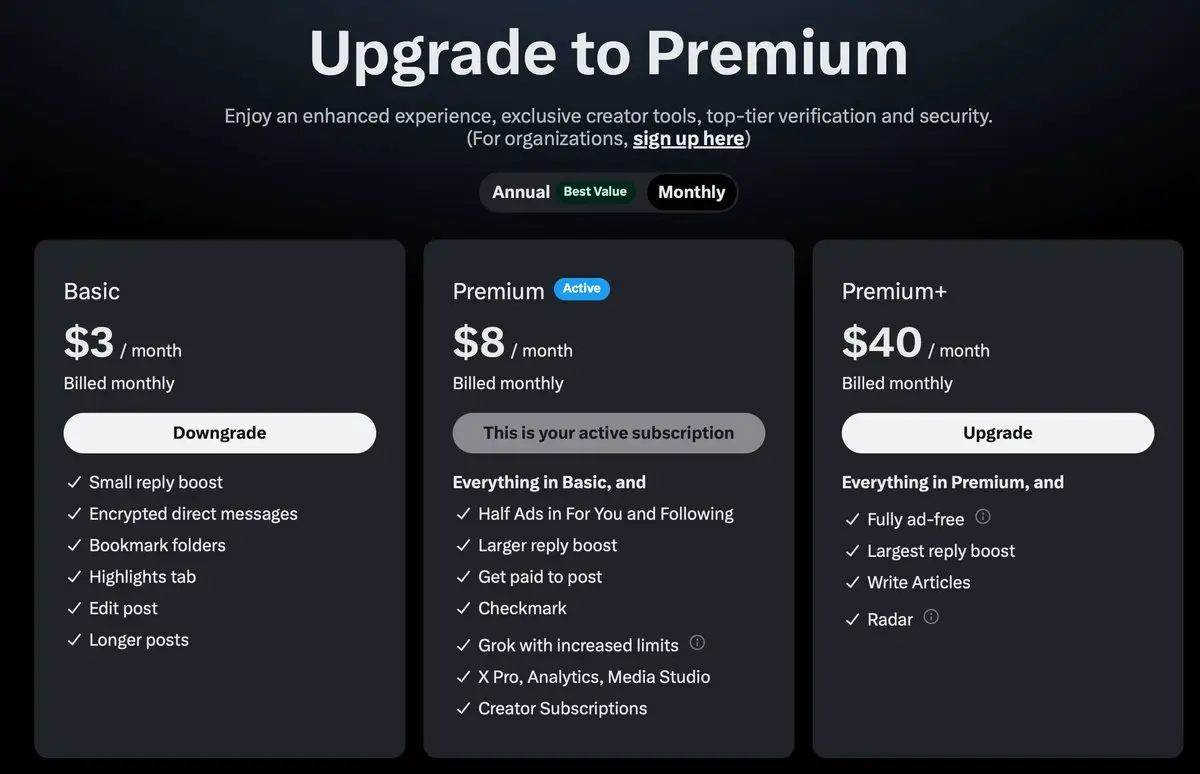Click the checkmark beside Small reply boost

tap(74, 482)
